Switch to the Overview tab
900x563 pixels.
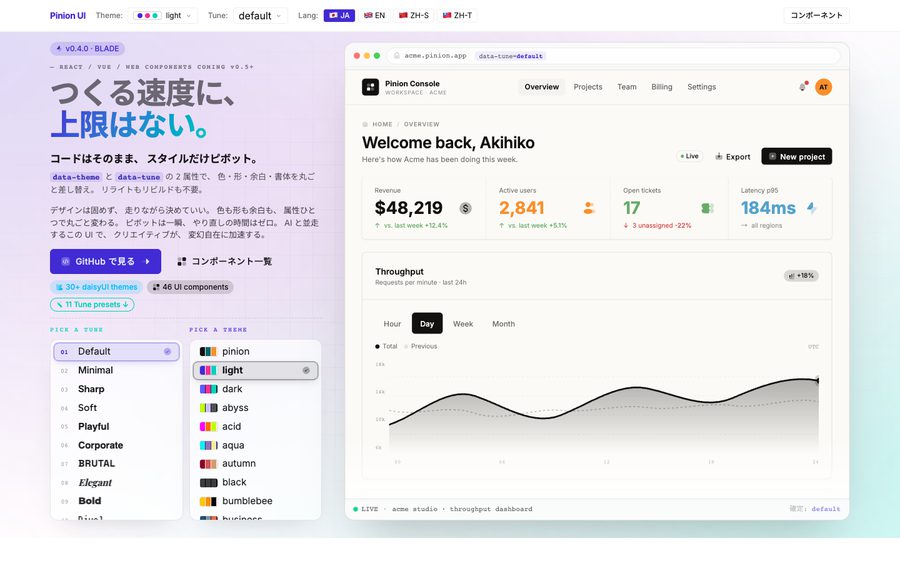coord(541,87)
